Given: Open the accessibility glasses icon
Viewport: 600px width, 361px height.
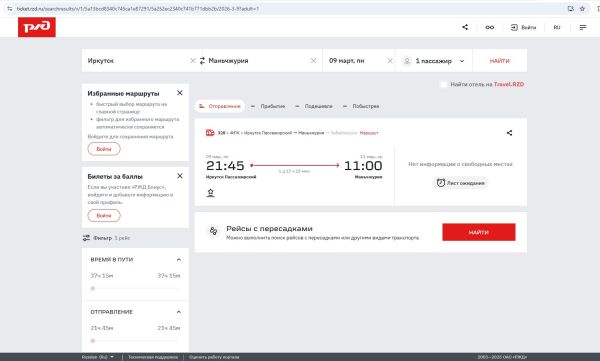Looking at the screenshot, I should (x=490, y=27).
